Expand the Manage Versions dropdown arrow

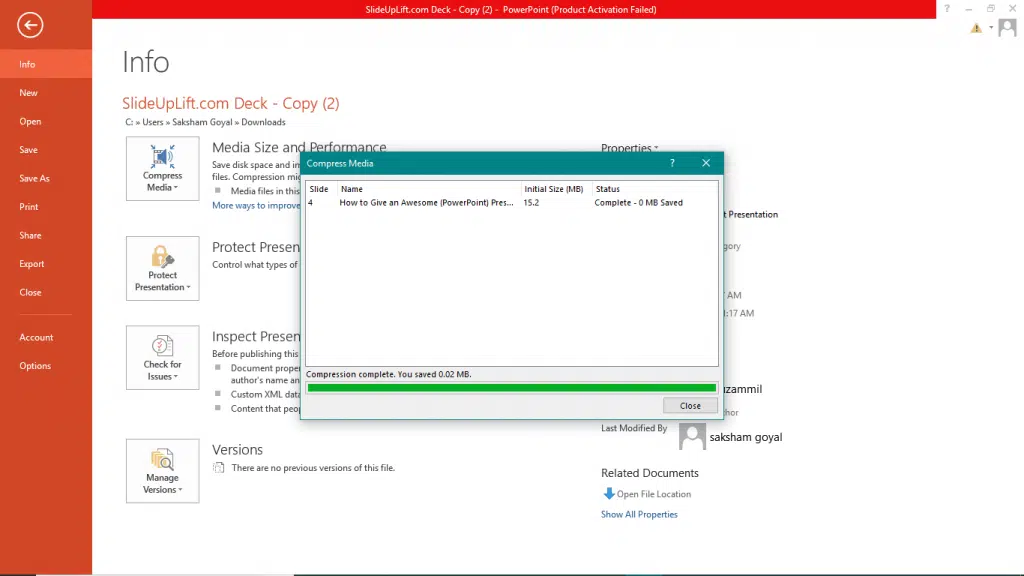pyautogui.click(x=180, y=490)
